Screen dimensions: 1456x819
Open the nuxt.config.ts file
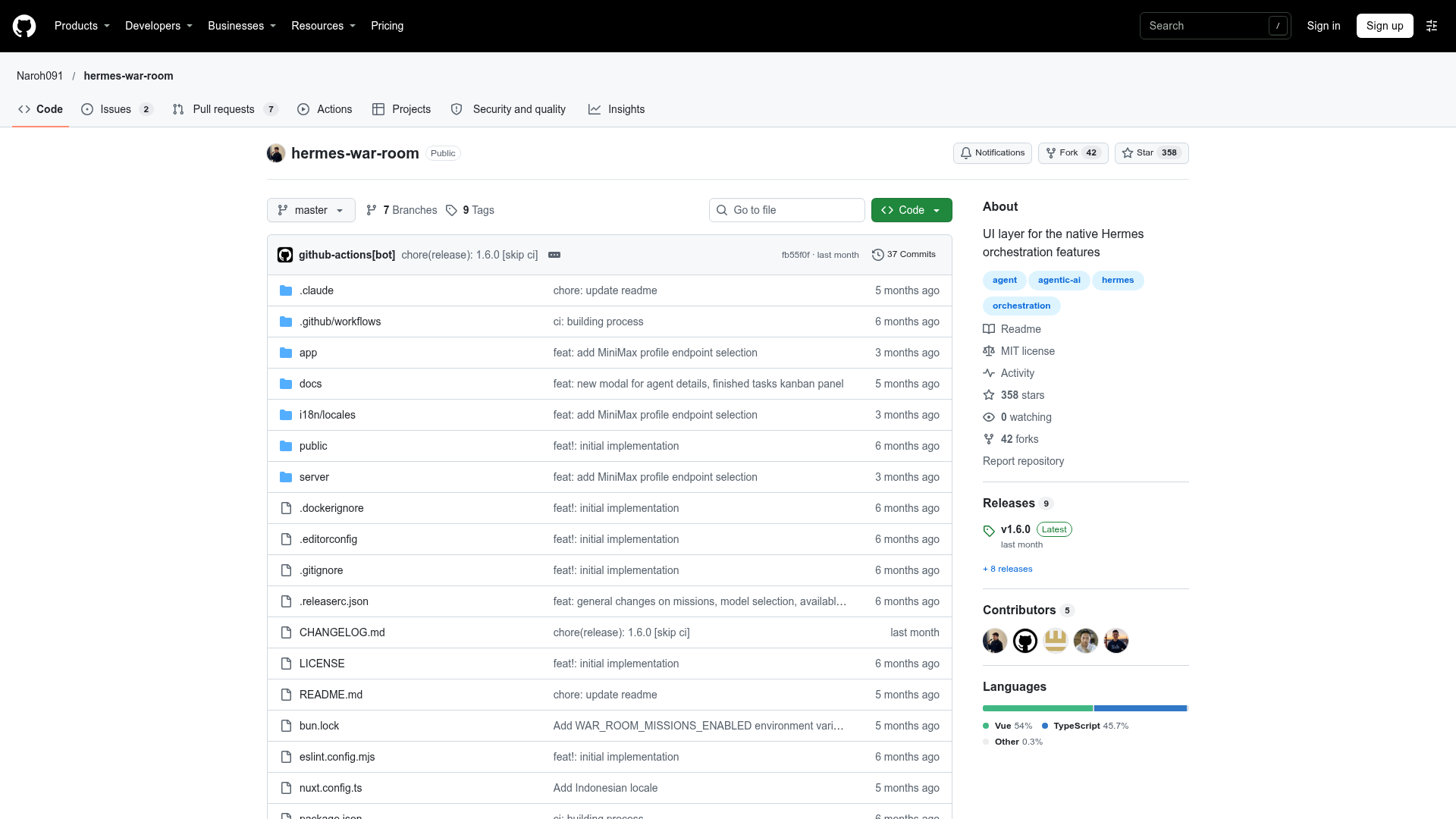[x=331, y=788]
